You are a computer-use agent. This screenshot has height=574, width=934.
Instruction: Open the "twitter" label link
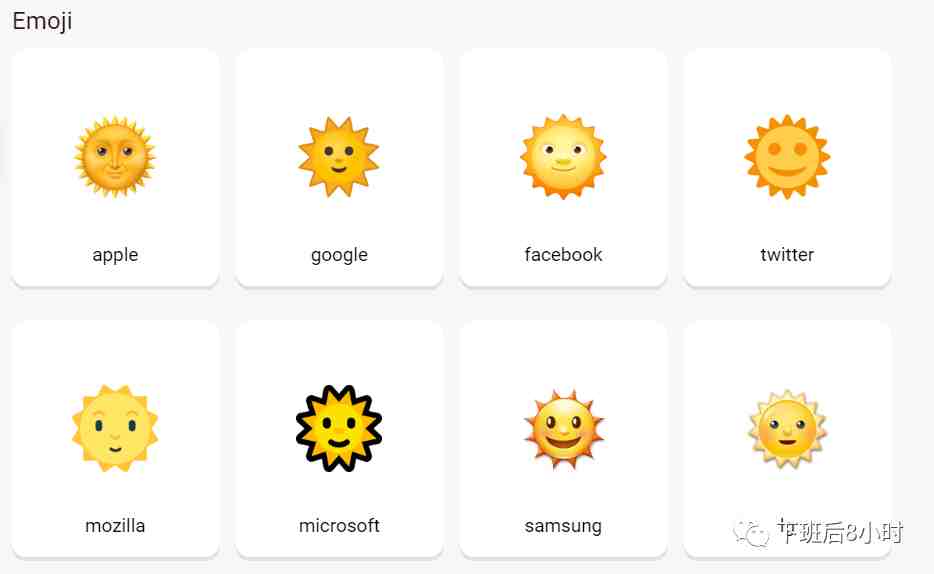point(787,254)
